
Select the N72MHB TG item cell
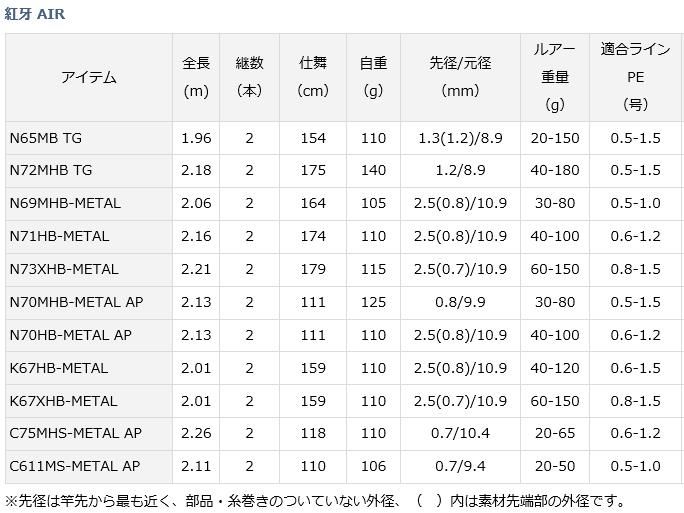89,171
